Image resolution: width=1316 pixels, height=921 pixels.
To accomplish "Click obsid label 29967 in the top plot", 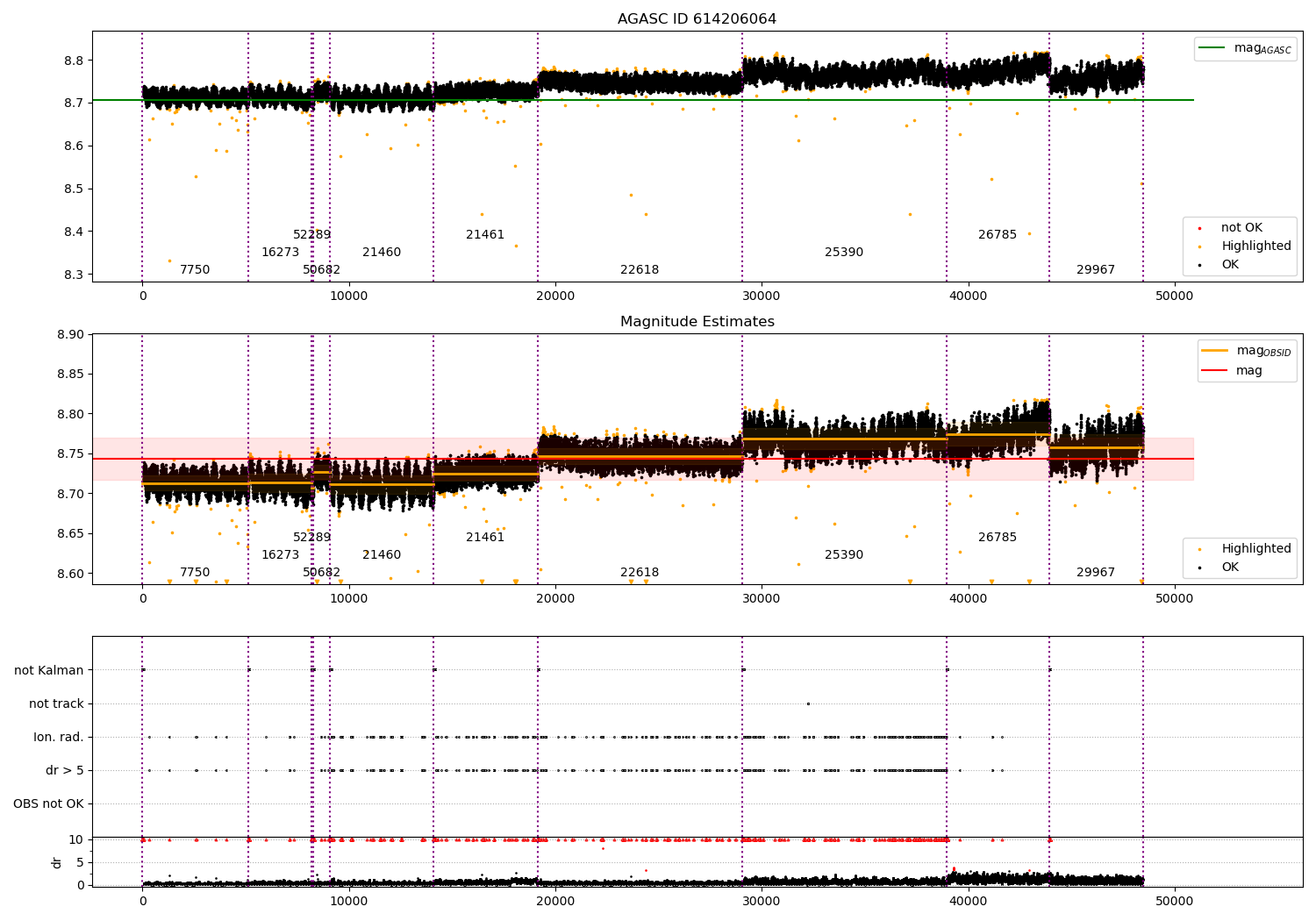I will click(x=1096, y=270).
